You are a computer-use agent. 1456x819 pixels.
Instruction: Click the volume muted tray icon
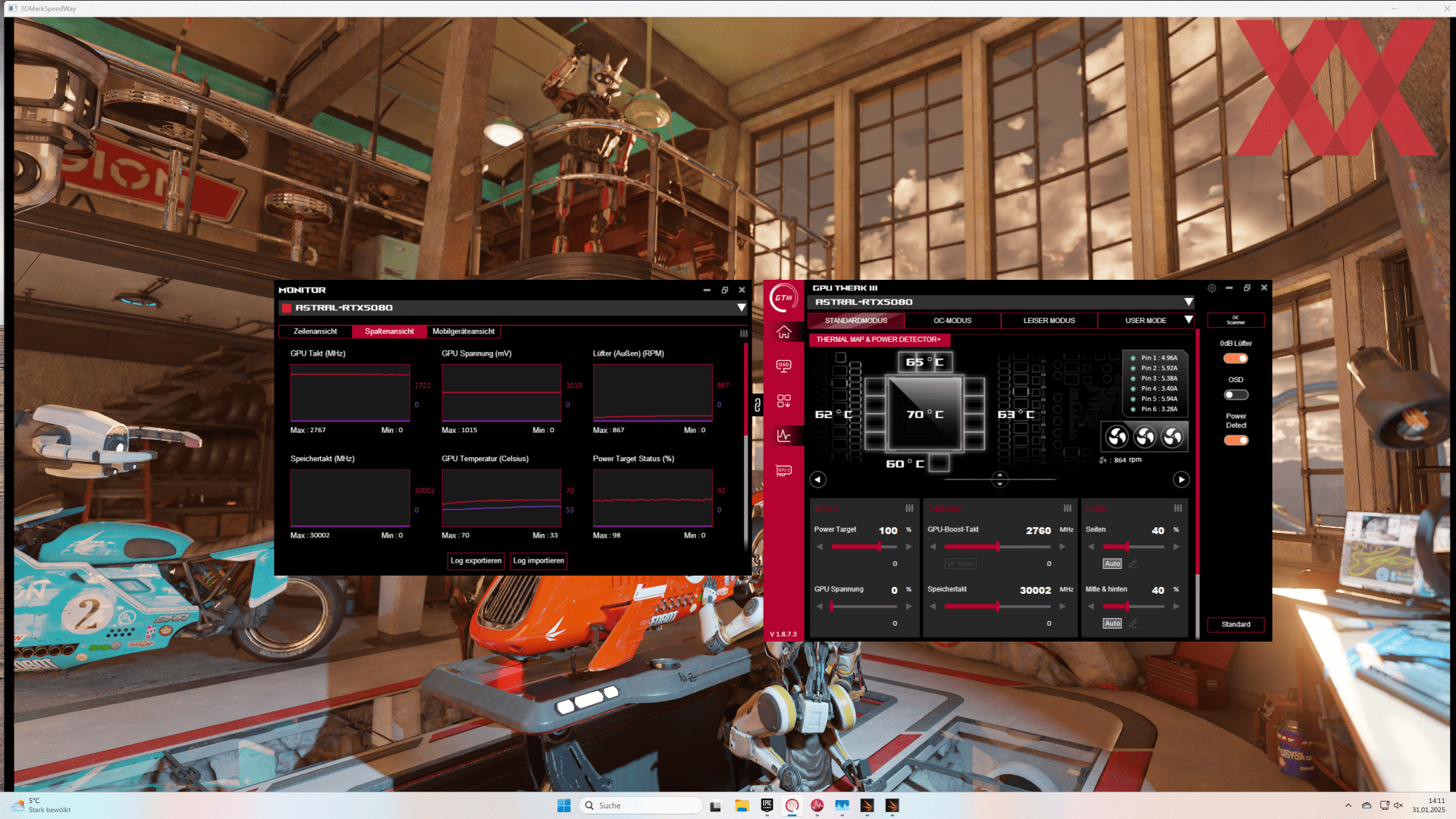(x=1398, y=805)
